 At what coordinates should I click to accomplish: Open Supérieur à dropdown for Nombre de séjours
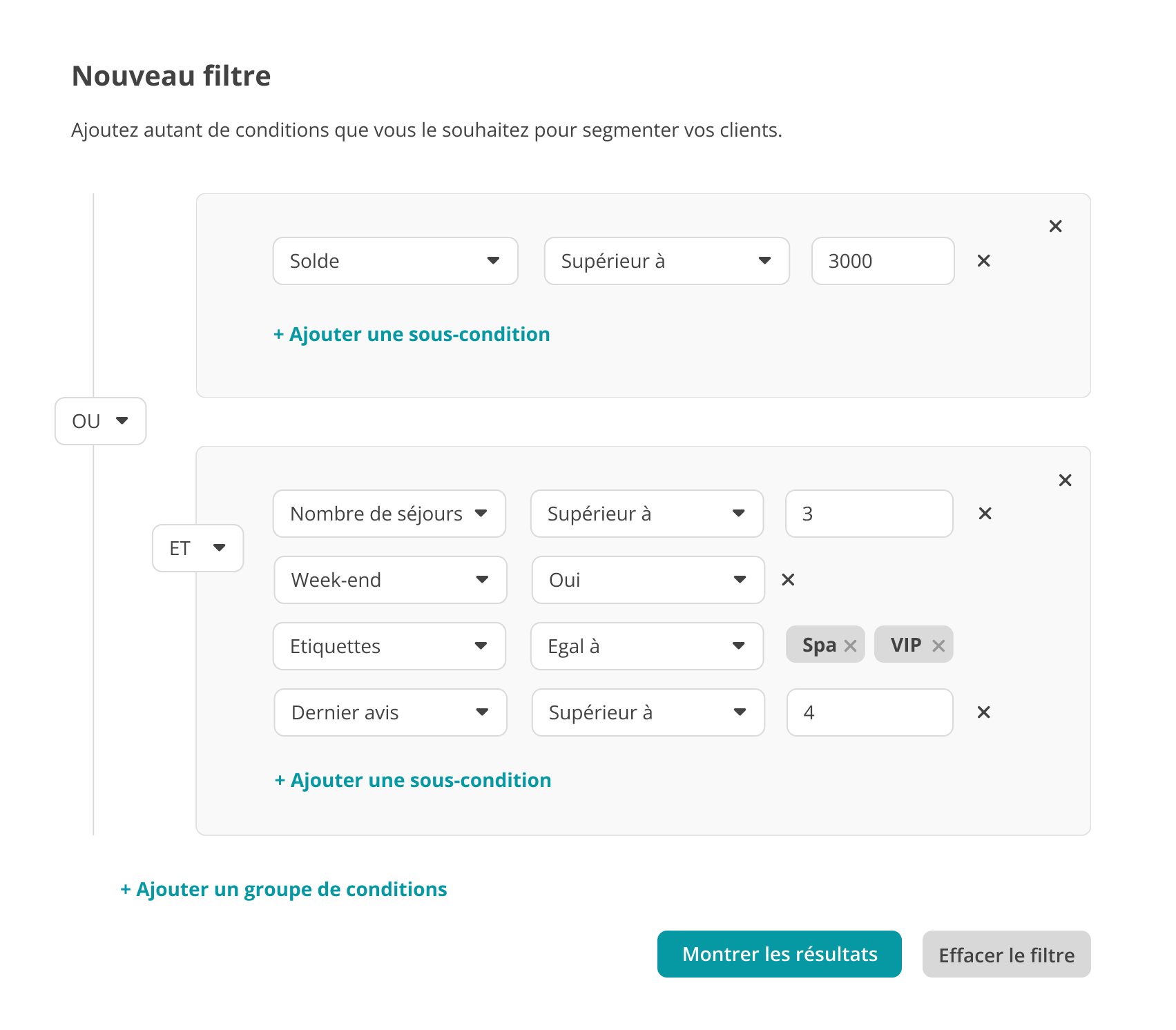647,514
